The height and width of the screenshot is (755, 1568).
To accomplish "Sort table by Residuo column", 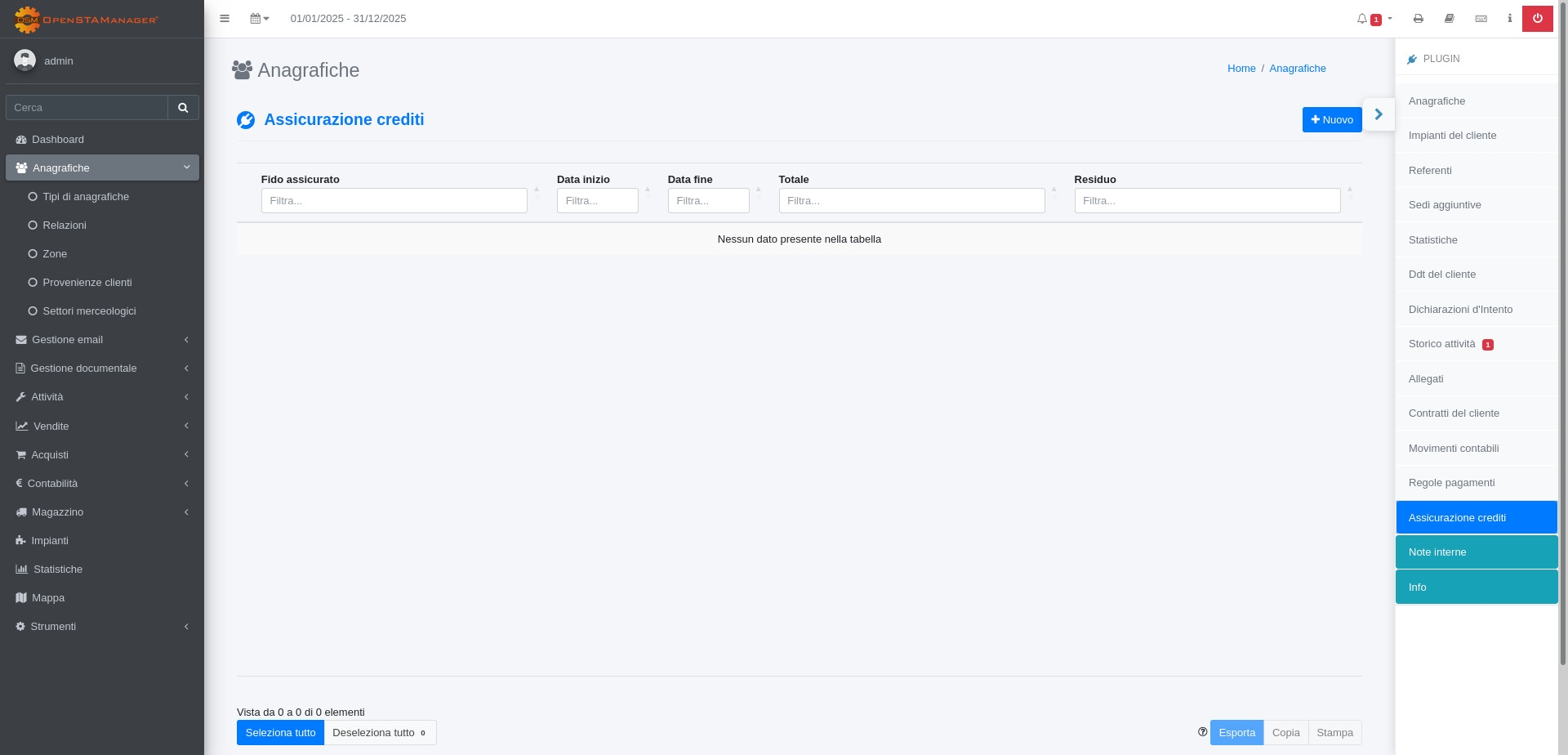I will coord(1095,180).
